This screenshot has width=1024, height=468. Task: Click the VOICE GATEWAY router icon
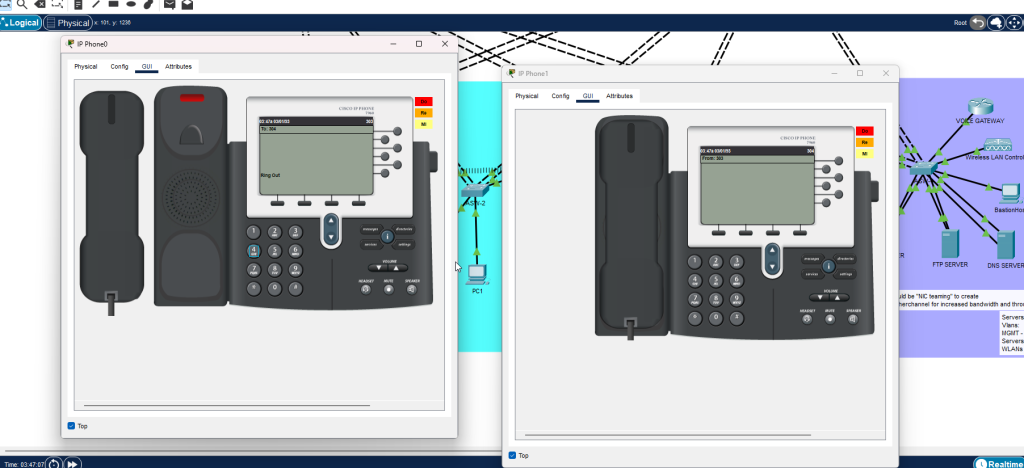[979, 107]
